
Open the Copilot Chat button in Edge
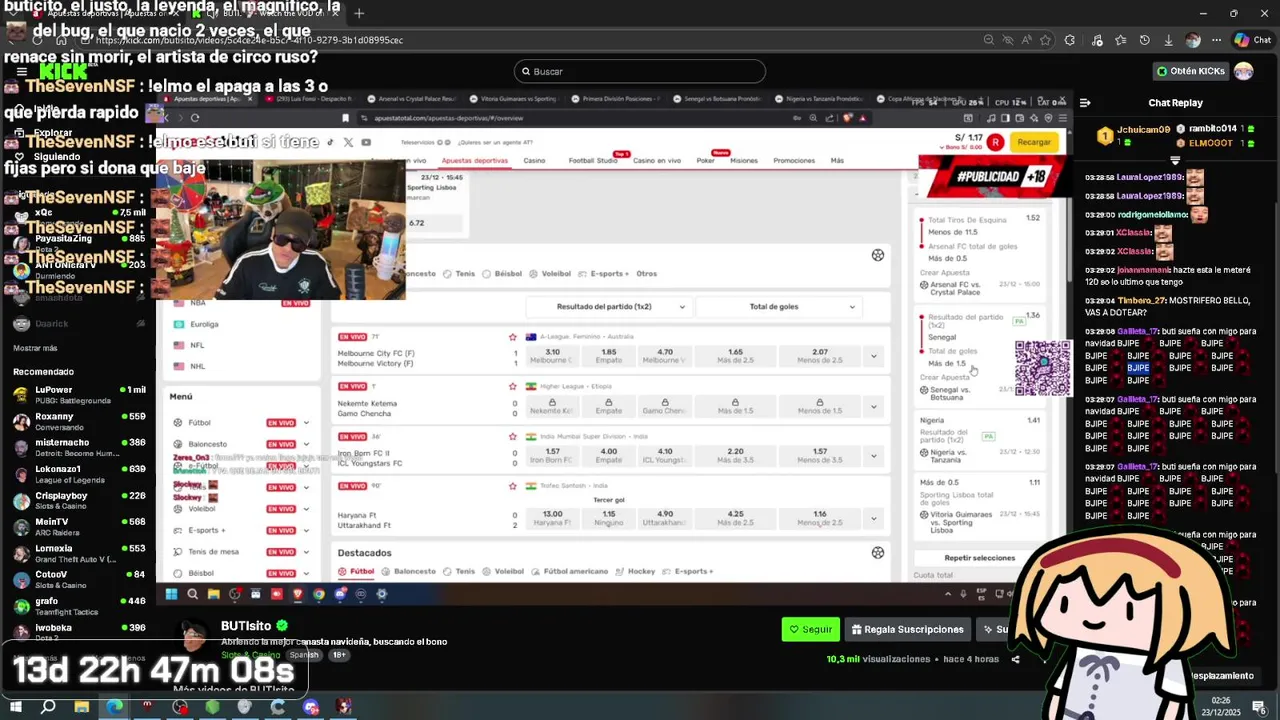pos(1252,40)
